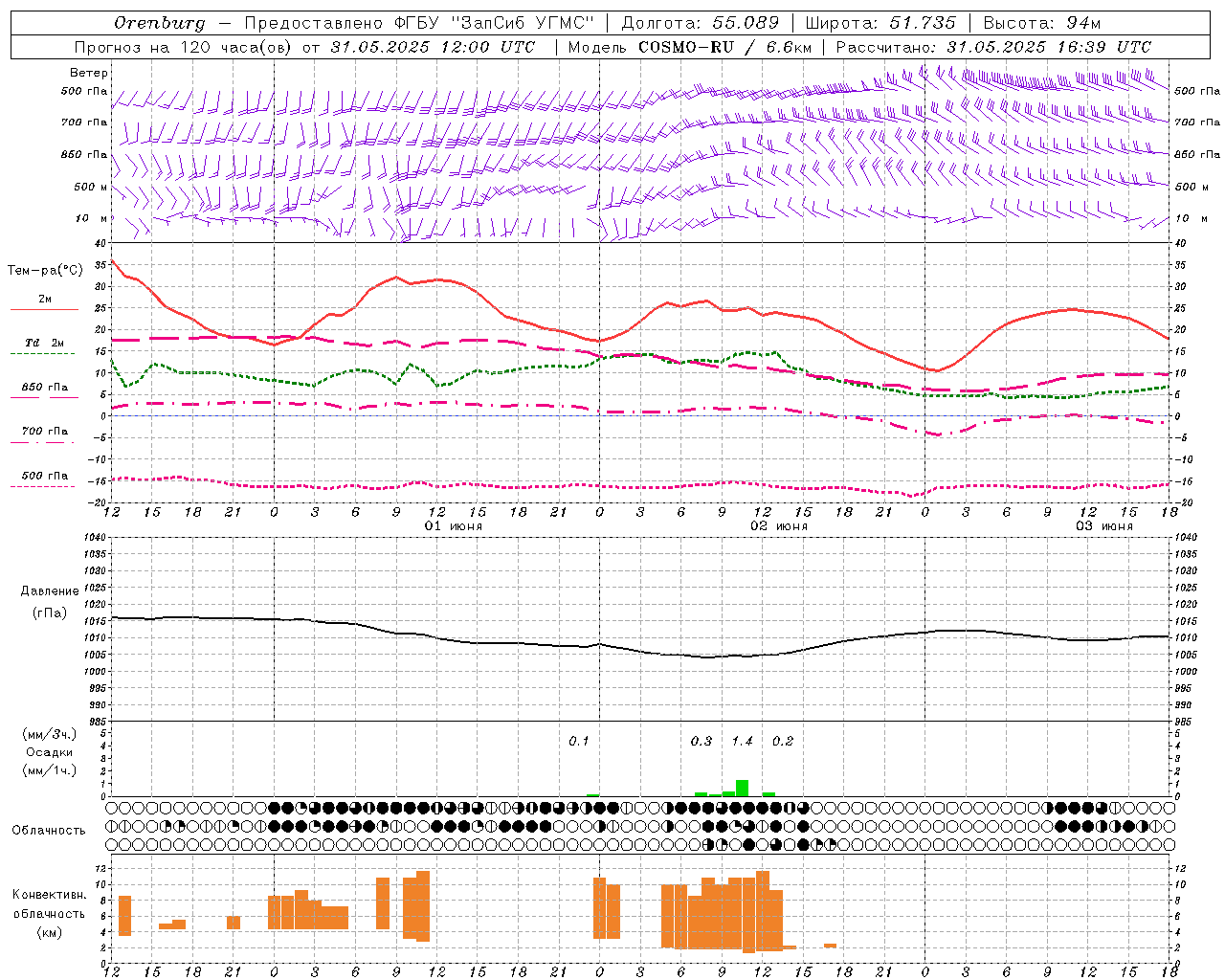Click the "Высота: 94м" header field
Screen dimensions: 1225x980
coord(1042,23)
